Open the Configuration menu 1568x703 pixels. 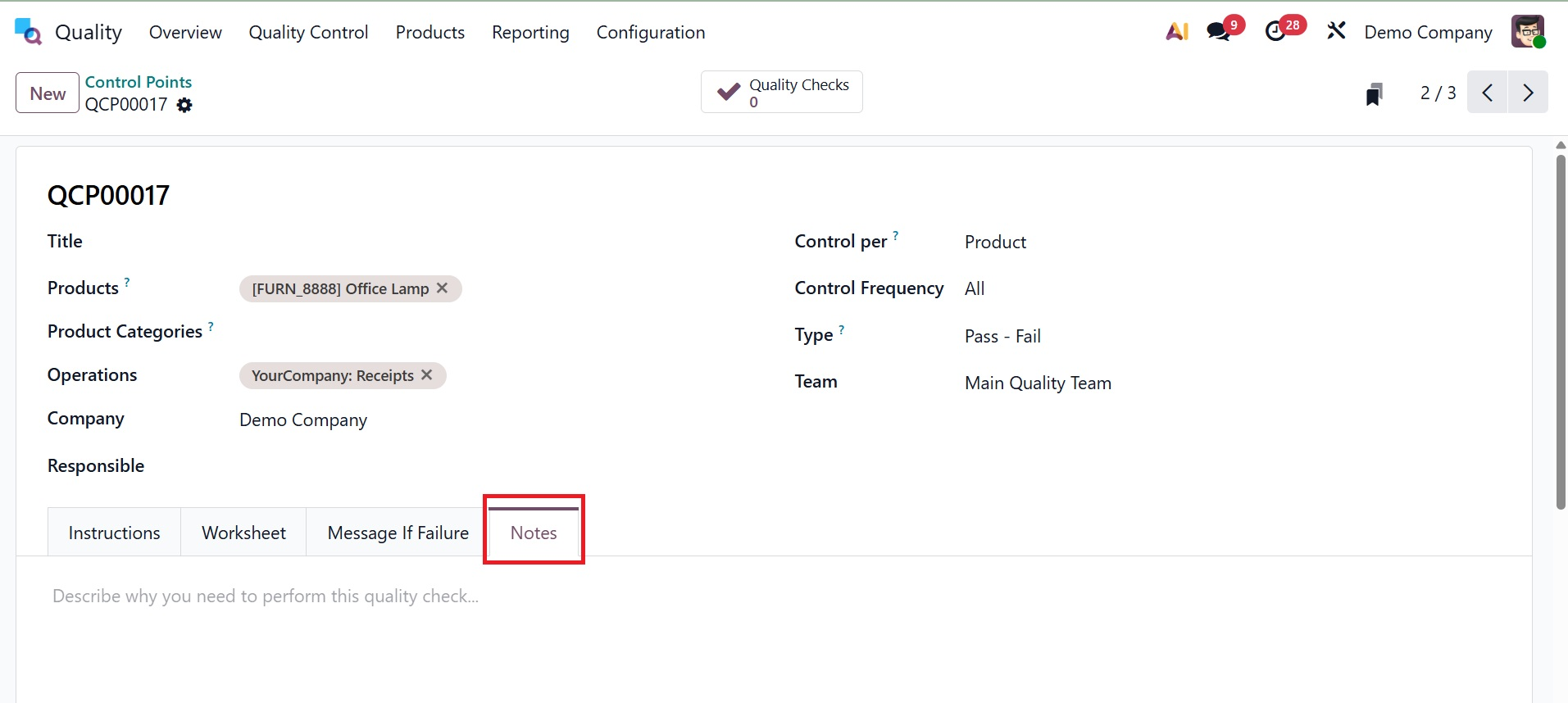[x=650, y=32]
